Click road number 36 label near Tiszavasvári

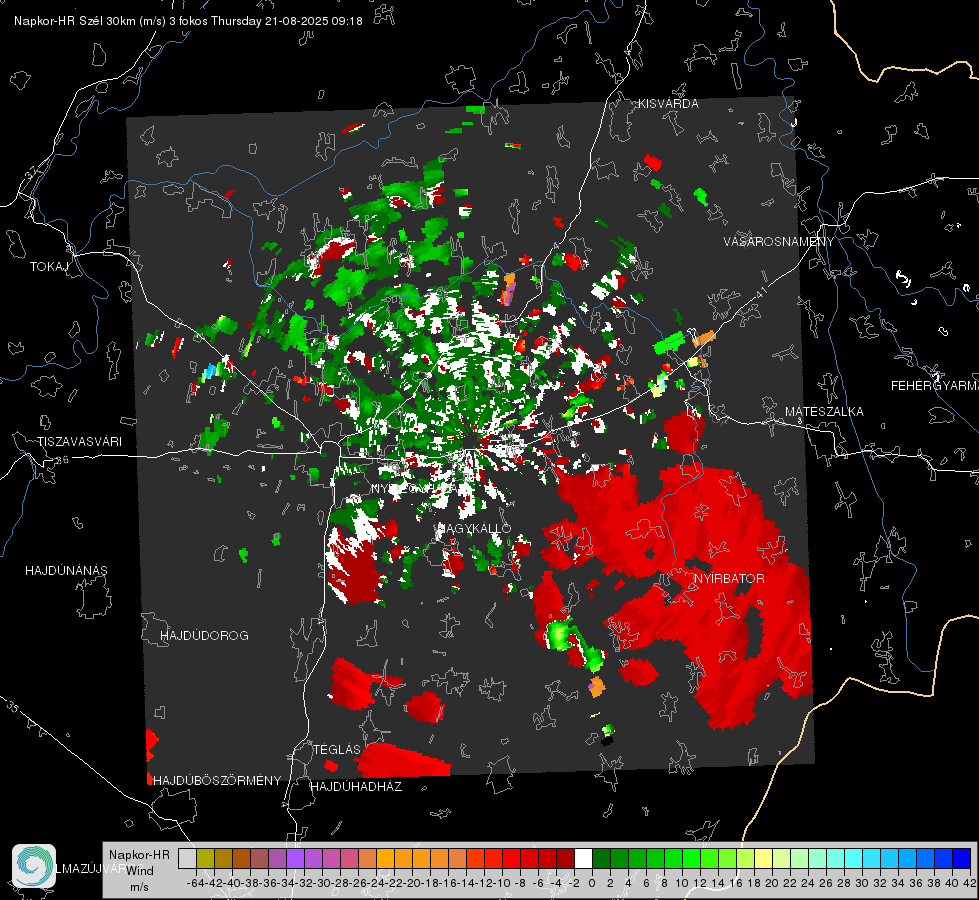point(62,460)
